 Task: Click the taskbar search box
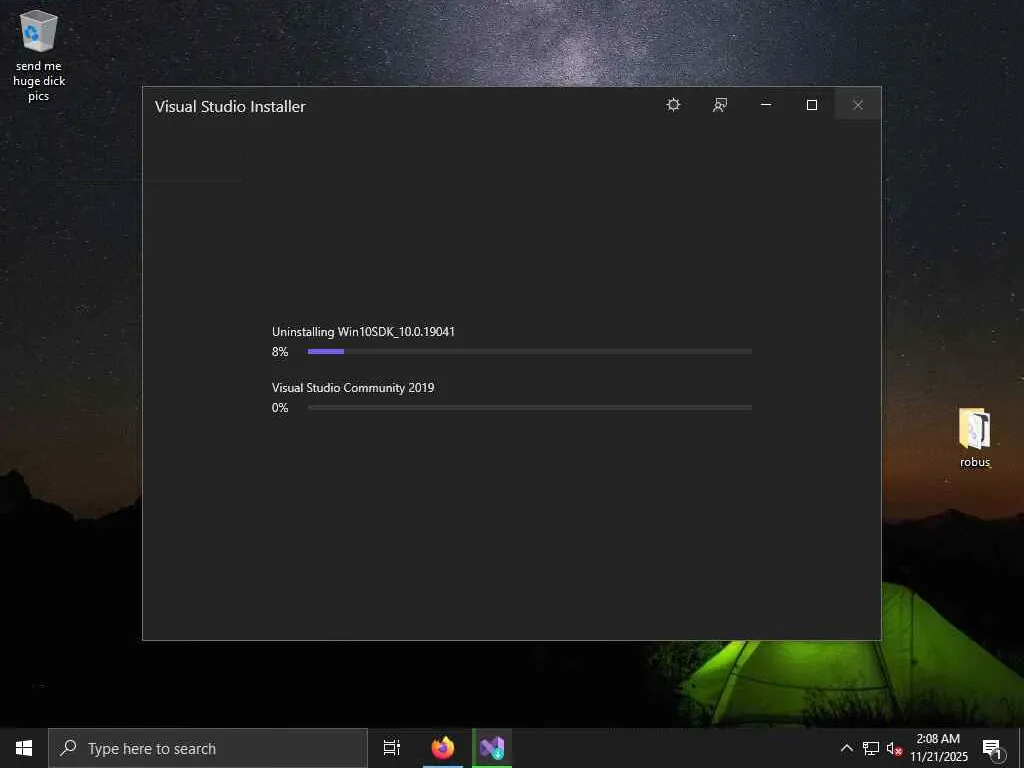[x=208, y=748]
